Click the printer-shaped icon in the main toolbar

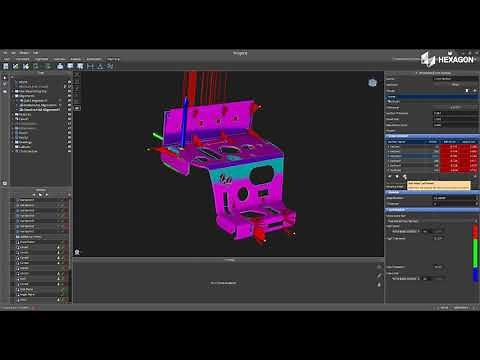pos(60,66)
